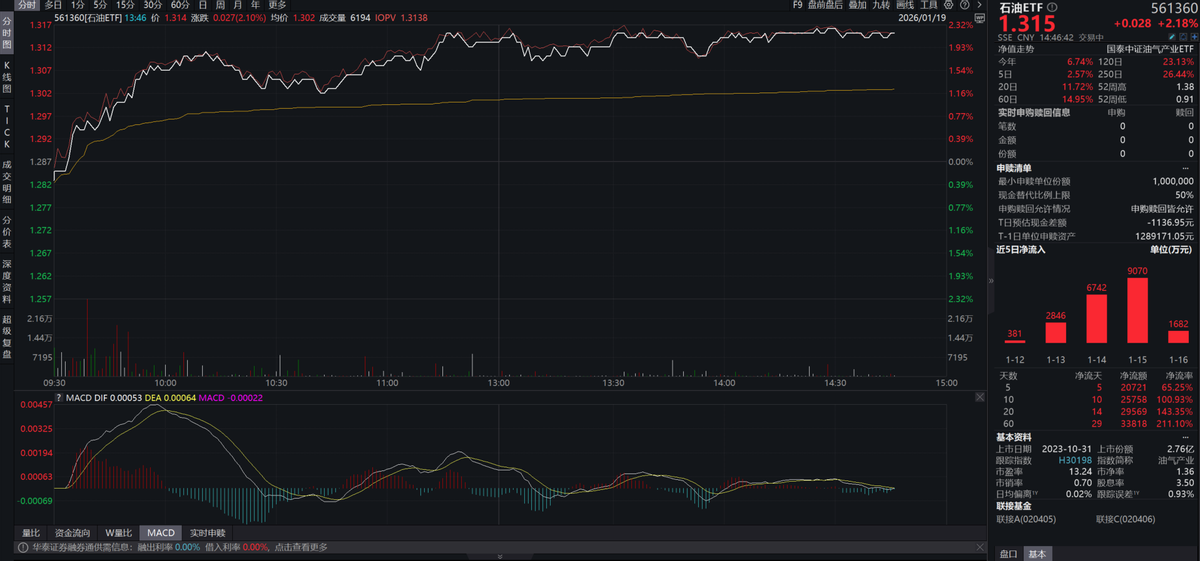Switch to the 资金流向 indicator tab
This screenshot has height=561, width=1200.
[75, 533]
